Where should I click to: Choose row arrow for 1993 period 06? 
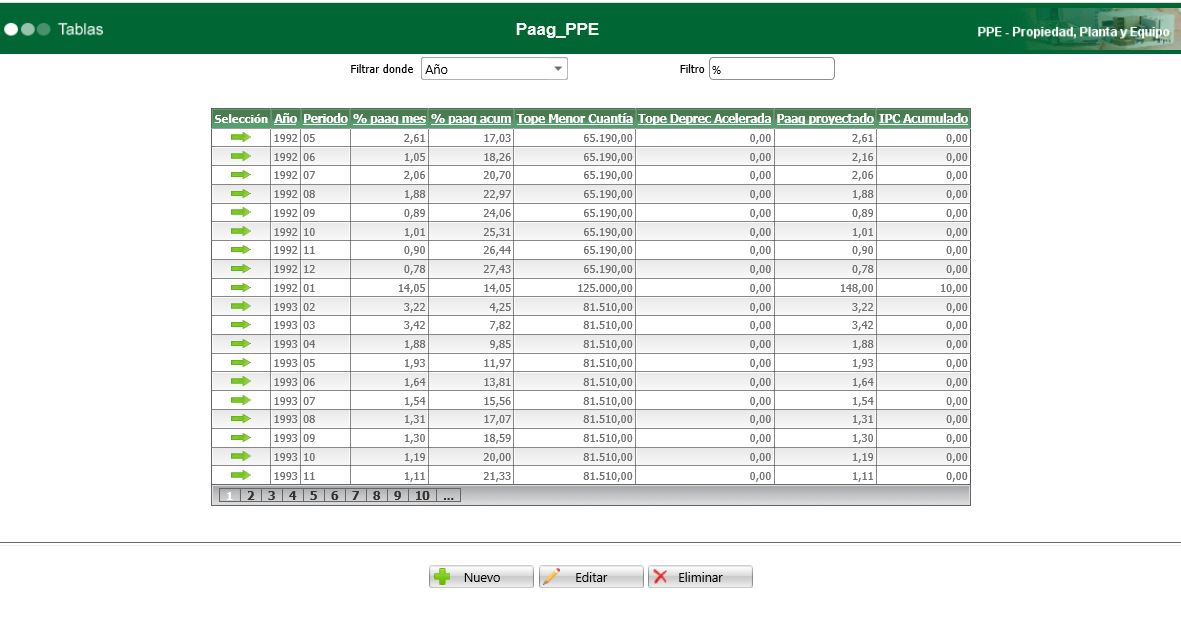coord(240,382)
